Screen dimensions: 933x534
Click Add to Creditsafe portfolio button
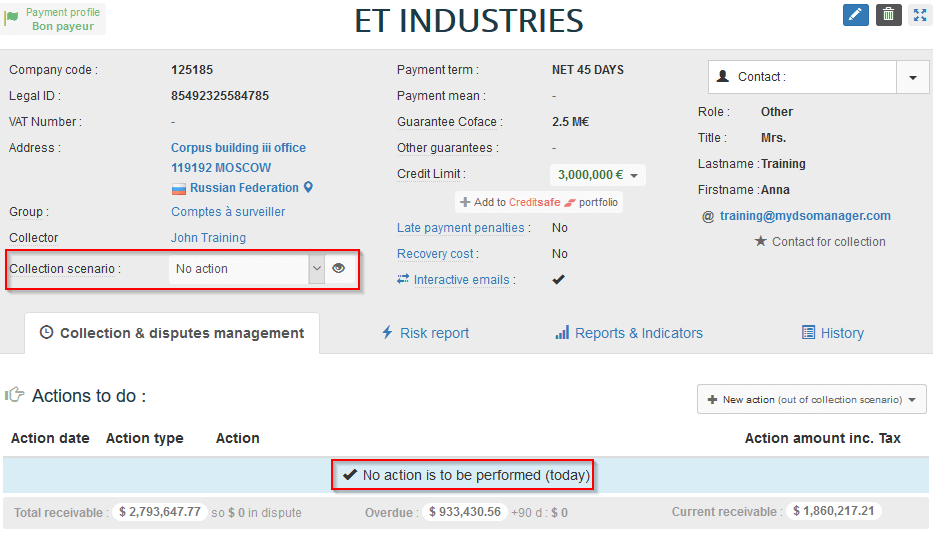(539, 202)
